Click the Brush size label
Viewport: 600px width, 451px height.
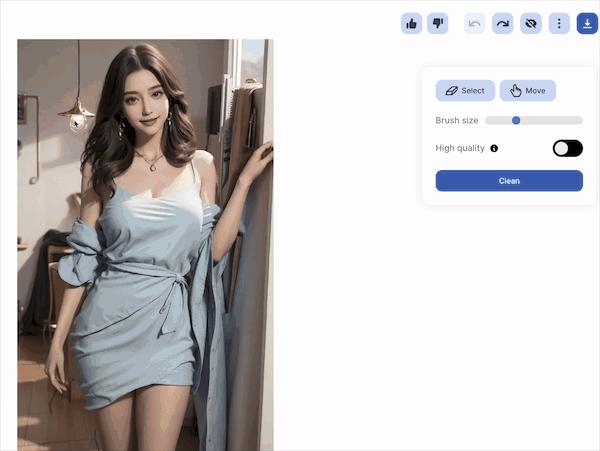(457, 120)
